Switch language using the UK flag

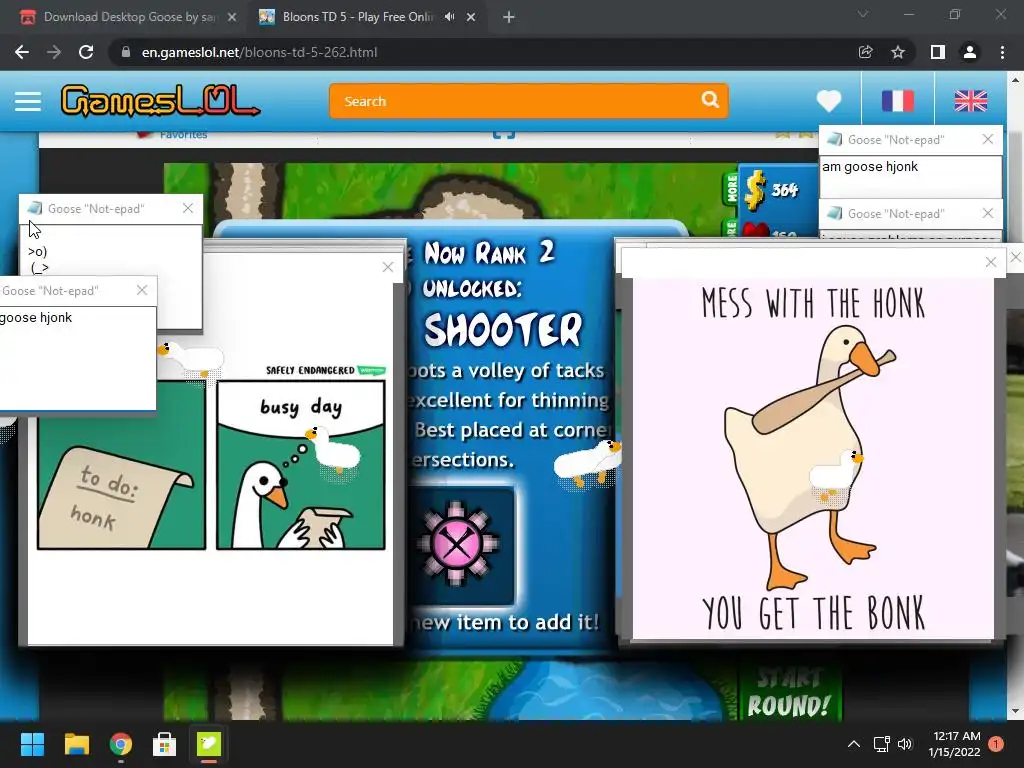click(970, 101)
